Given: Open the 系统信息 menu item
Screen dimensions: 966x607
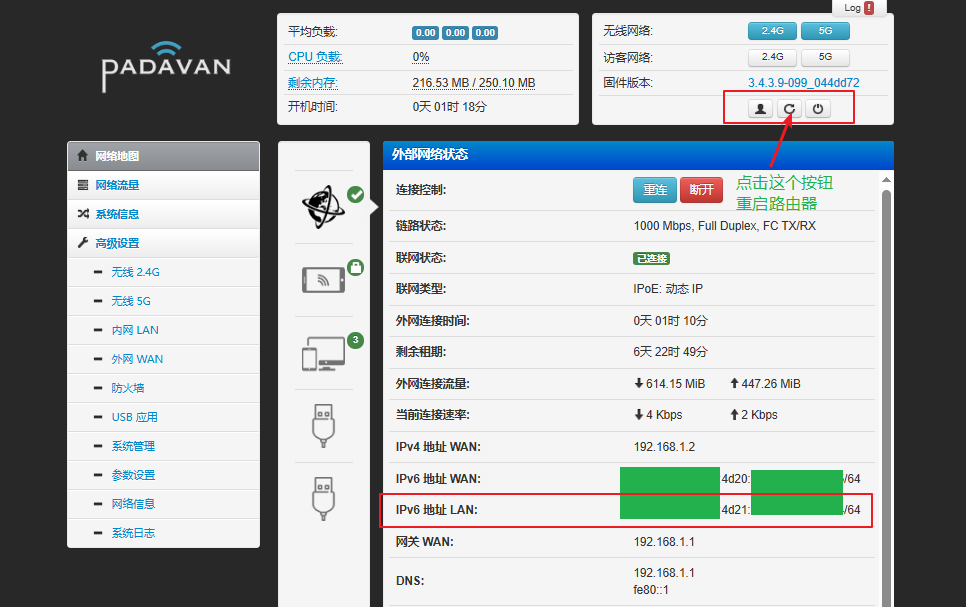Looking at the screenshot, I should click(x=163, y=214).
